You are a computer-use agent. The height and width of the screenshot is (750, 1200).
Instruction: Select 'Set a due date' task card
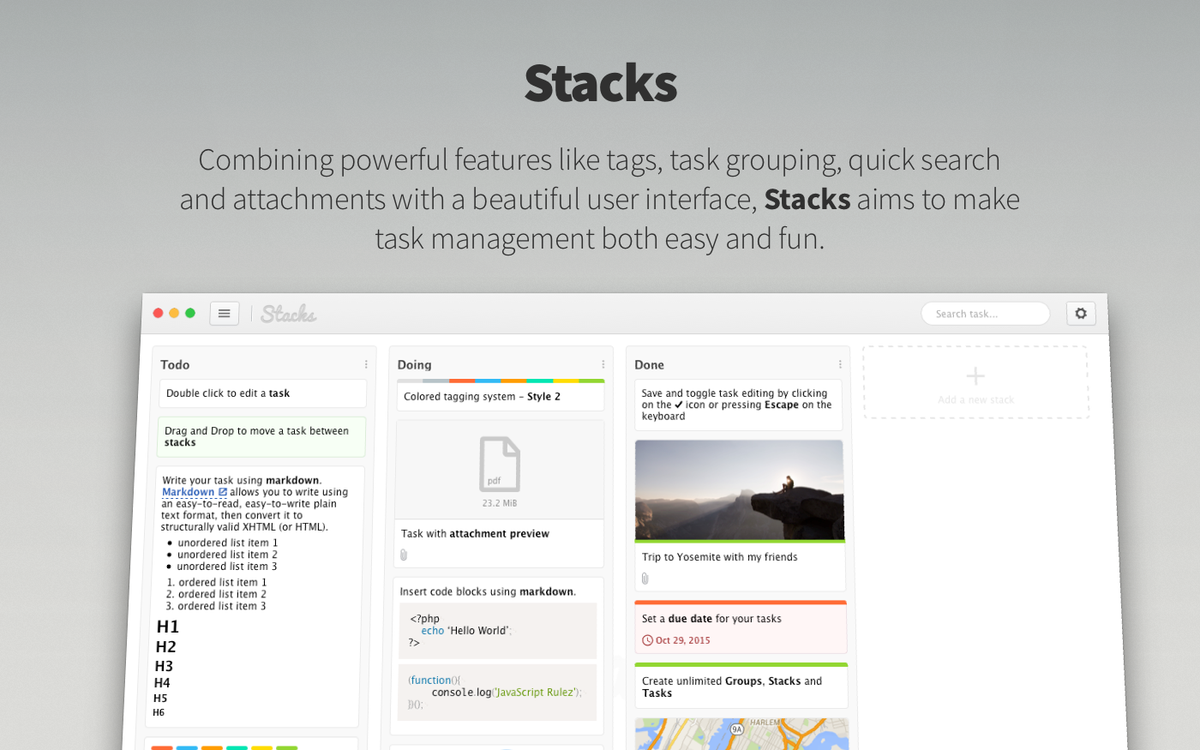pos(741,627)
